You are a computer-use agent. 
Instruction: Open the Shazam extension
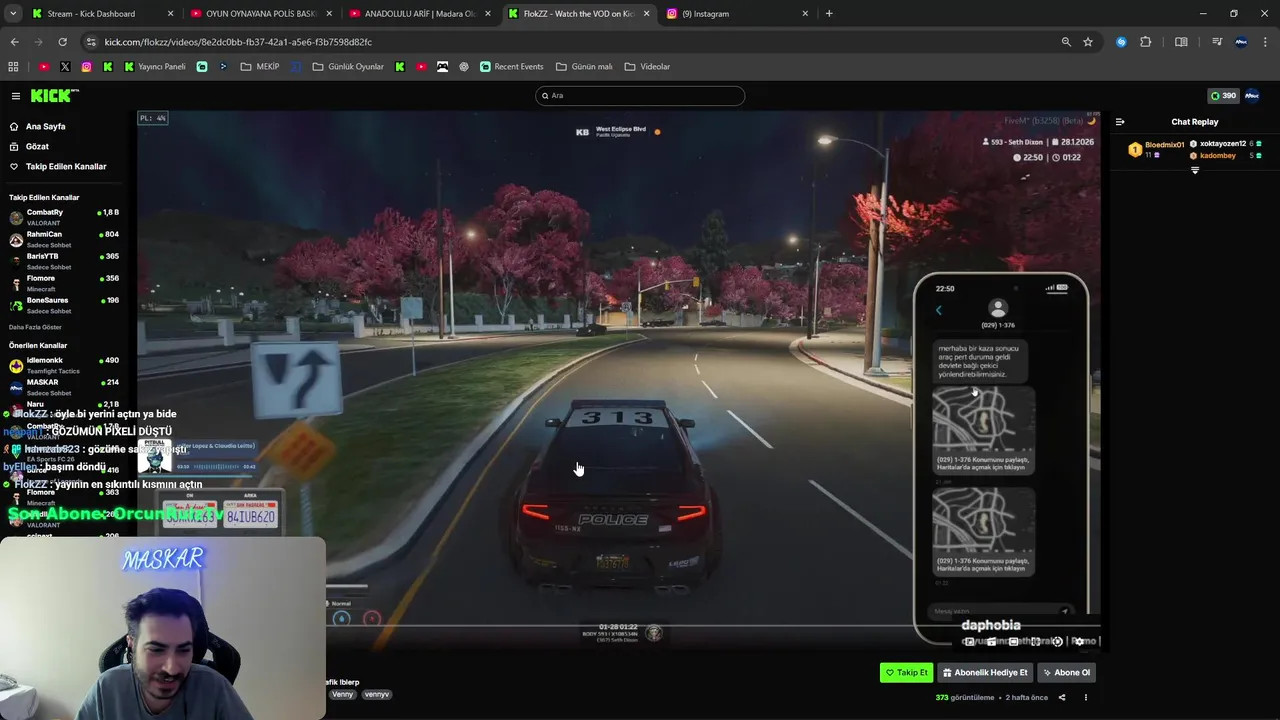coord(1121,42)
